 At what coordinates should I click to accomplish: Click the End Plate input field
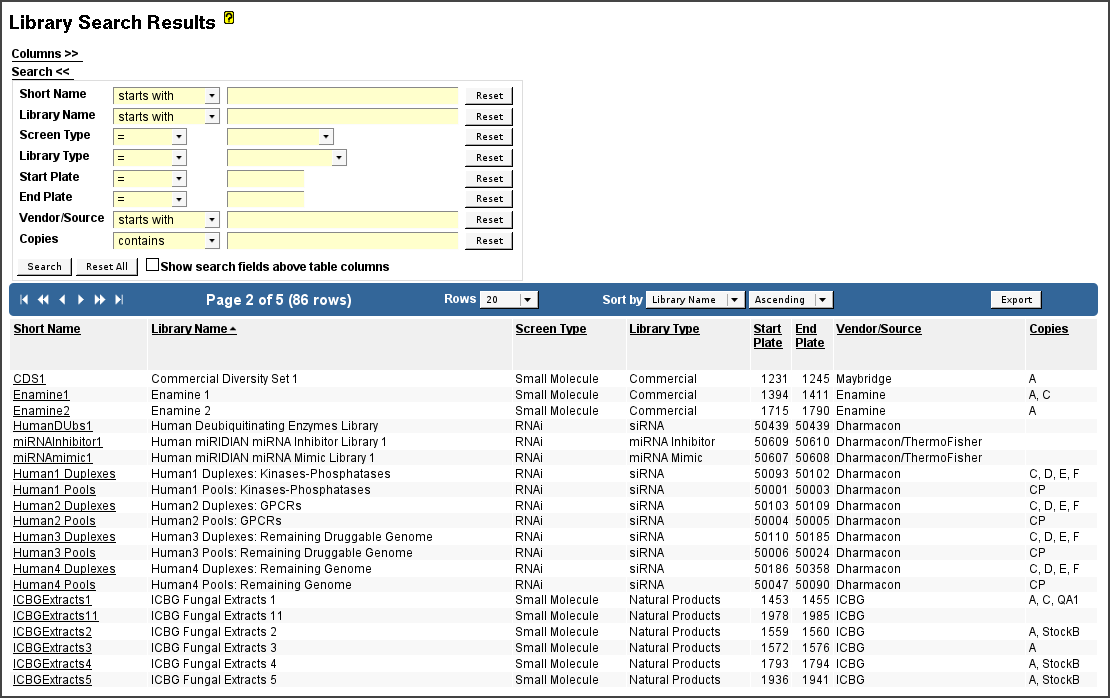pos(265,199)
